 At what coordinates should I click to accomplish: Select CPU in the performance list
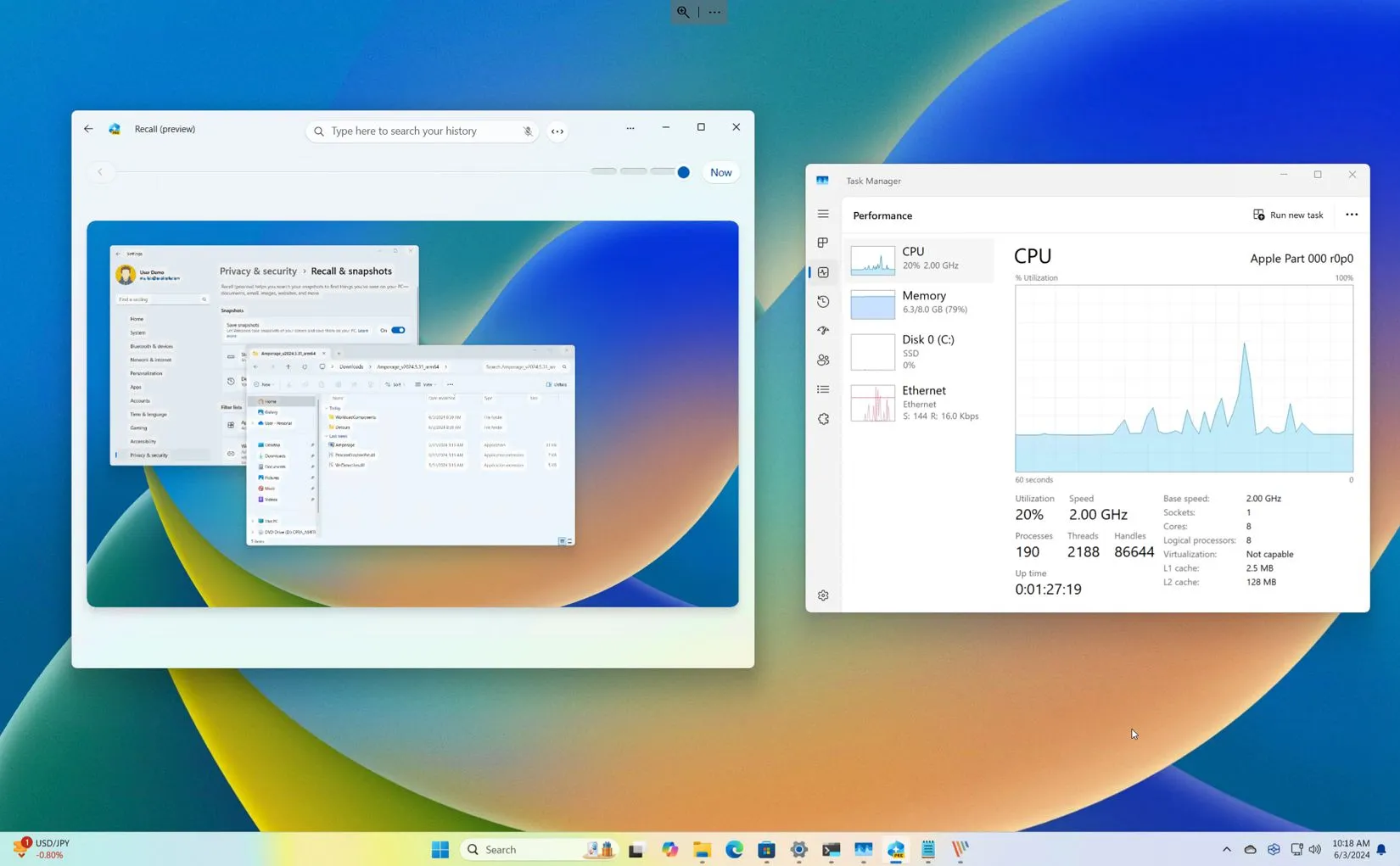(x=921, y=259)
